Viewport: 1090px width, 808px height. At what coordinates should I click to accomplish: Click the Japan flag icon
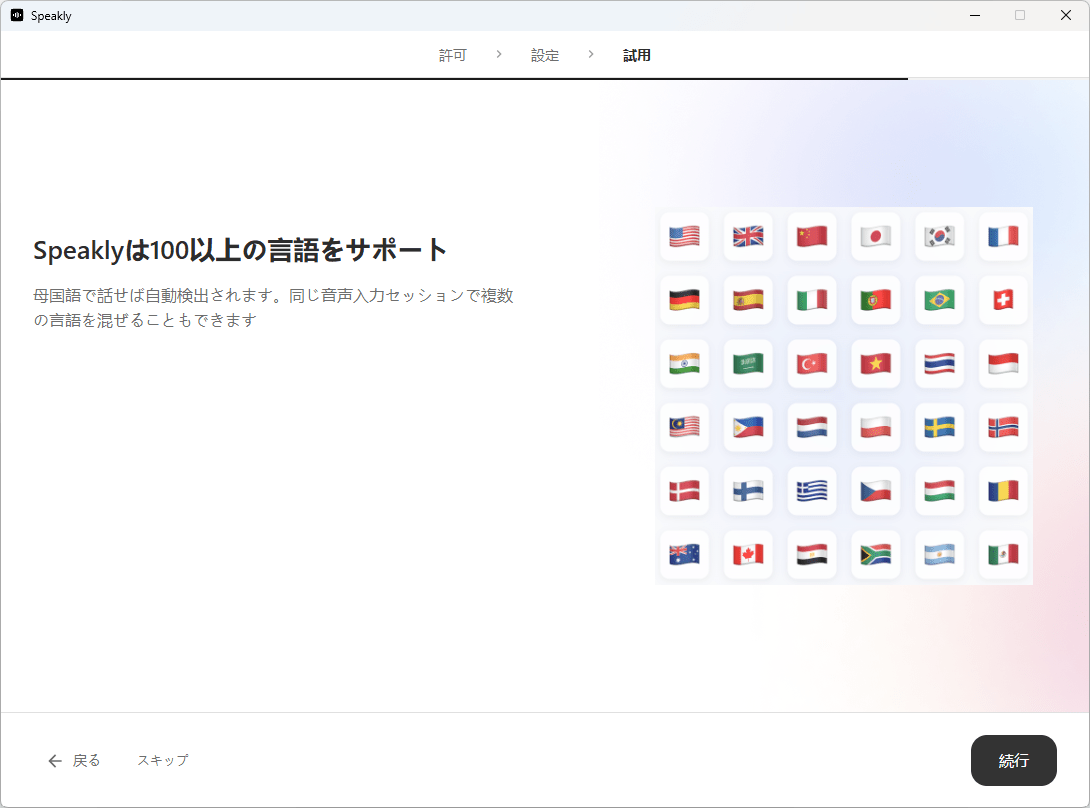875,236
